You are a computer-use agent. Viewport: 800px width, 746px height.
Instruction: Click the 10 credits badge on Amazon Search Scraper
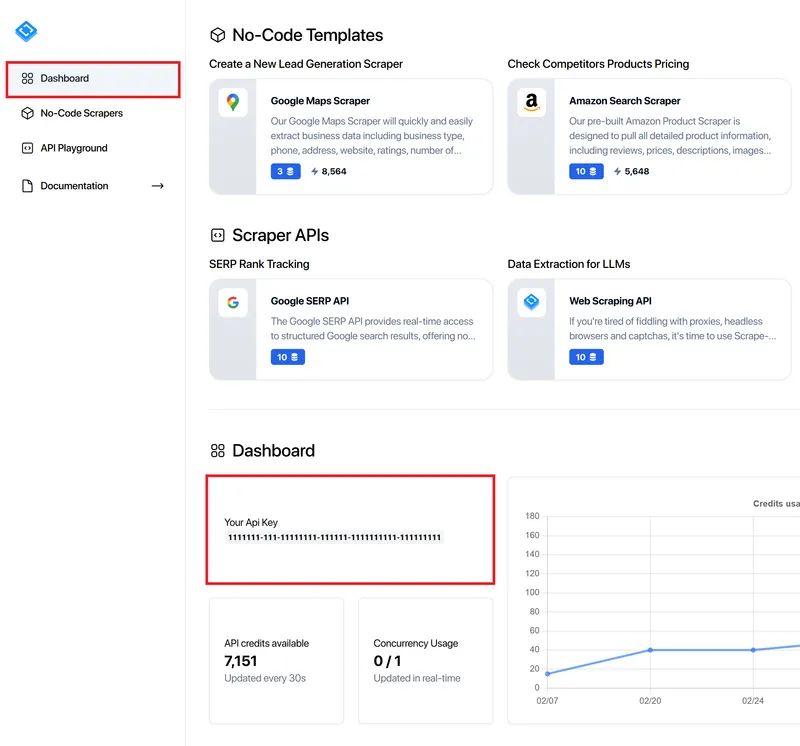[586, 171]
